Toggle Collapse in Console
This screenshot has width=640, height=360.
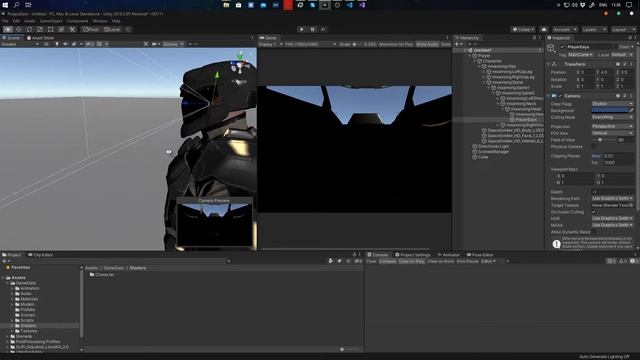[x=387, y=261]
